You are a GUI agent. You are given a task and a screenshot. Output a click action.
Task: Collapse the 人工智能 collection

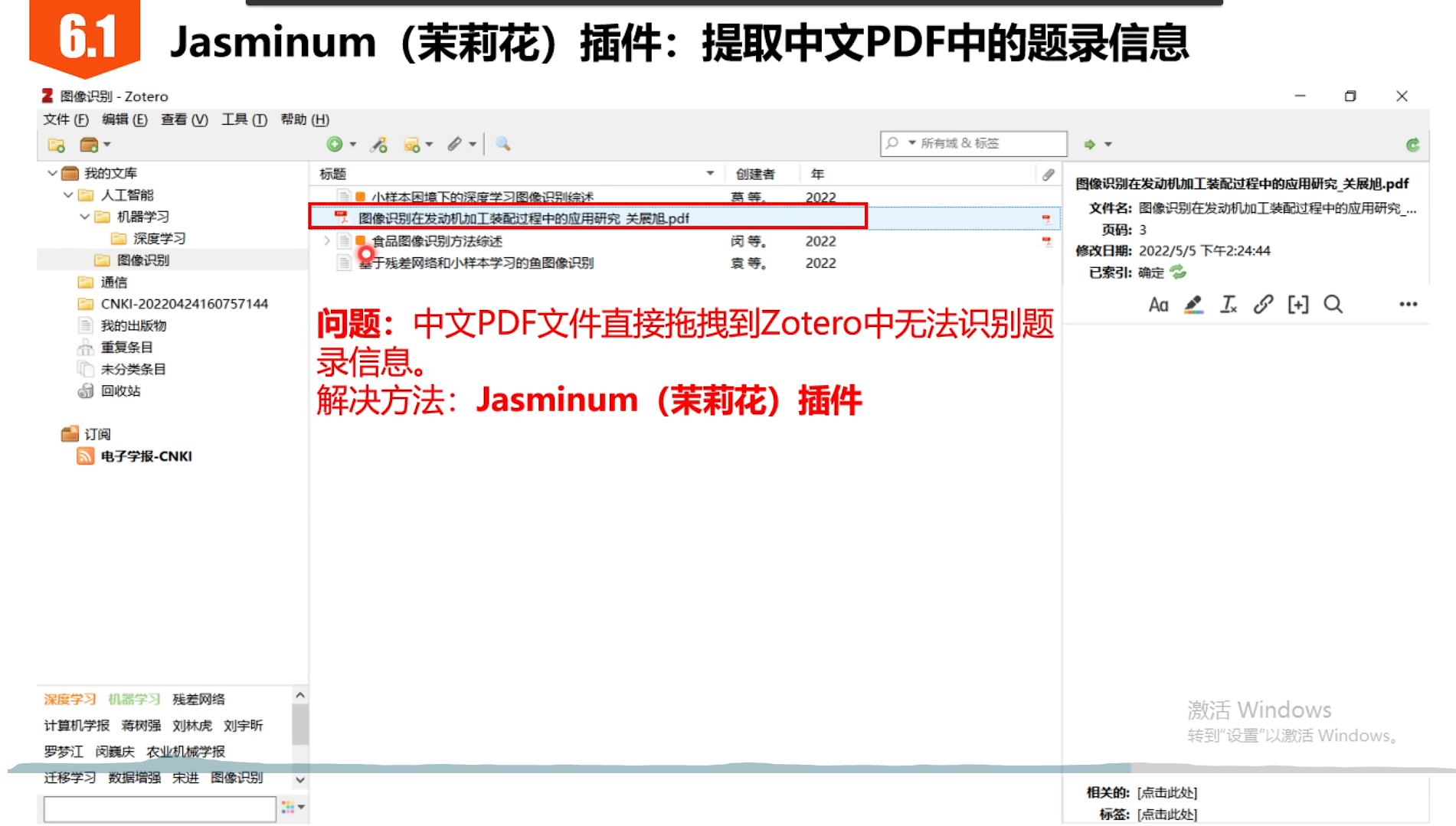click(68, 194)
